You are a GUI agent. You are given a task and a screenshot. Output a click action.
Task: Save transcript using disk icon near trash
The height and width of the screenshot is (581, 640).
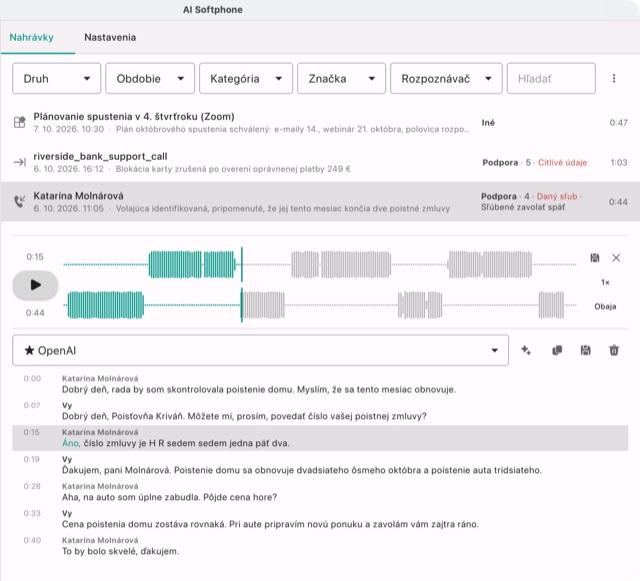pos(585,350)
